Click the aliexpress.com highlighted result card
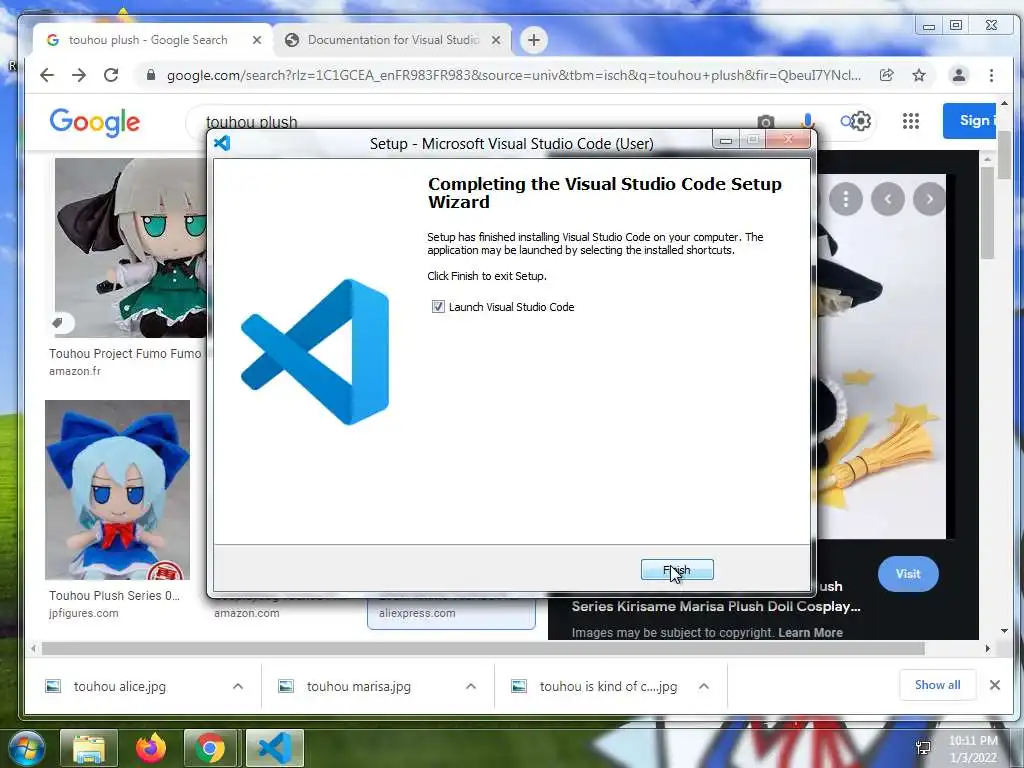The width and height of the screenshot is (1024, 768). click(x=451, y=613)
